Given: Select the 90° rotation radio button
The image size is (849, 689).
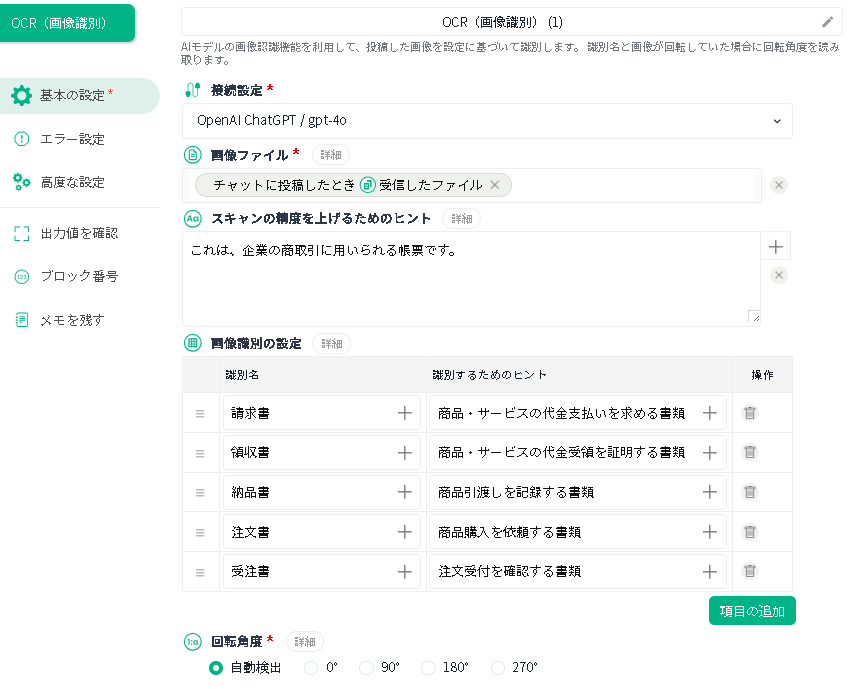Looking at the screenshot, I should [366, 668].
